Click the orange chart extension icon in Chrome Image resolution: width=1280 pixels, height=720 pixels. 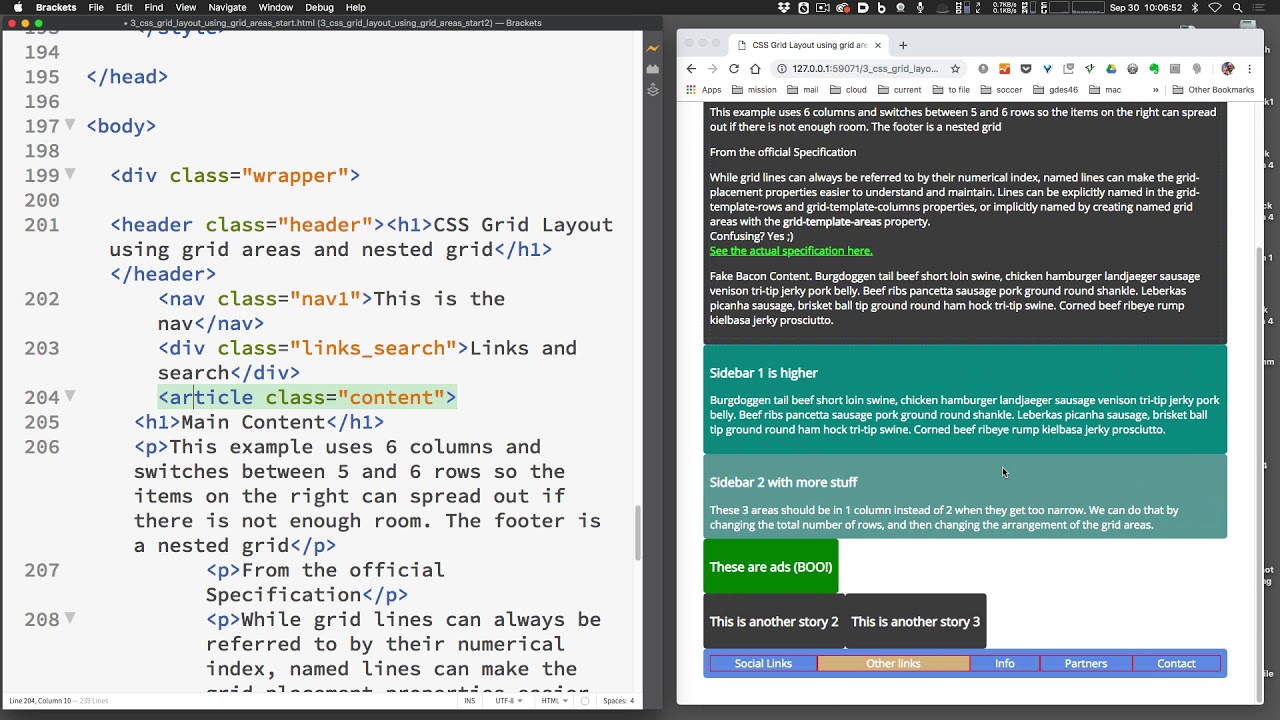click(1004, 69)
